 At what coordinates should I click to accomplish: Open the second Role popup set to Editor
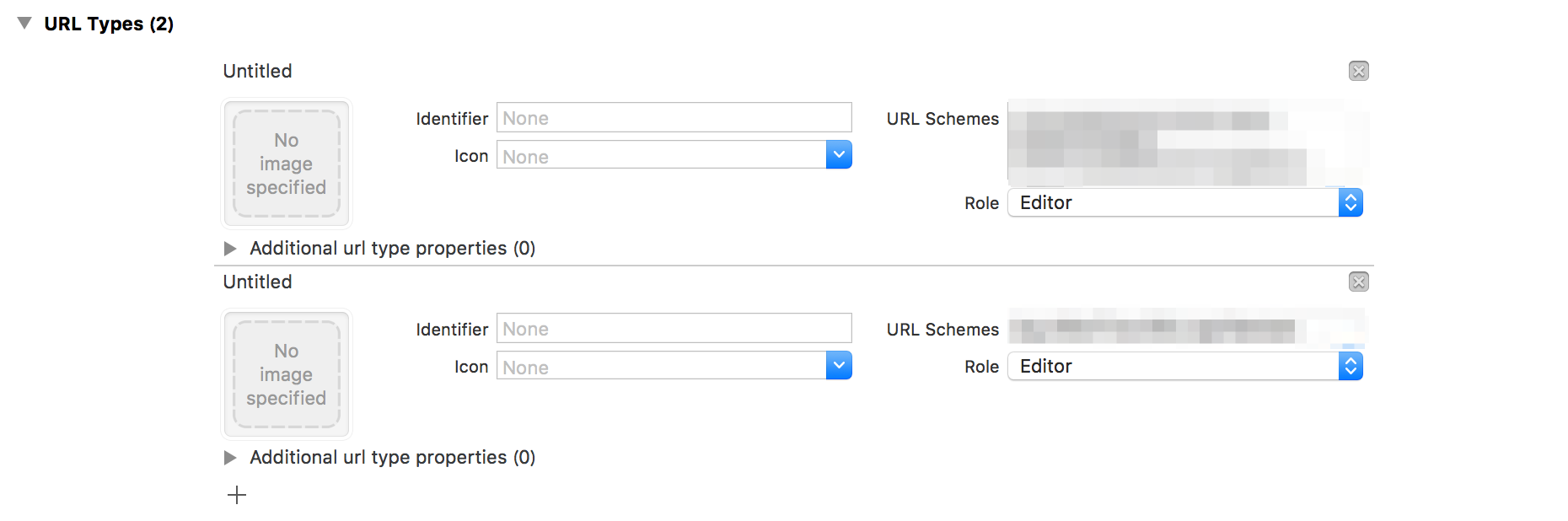click(x=1184, y=366)
